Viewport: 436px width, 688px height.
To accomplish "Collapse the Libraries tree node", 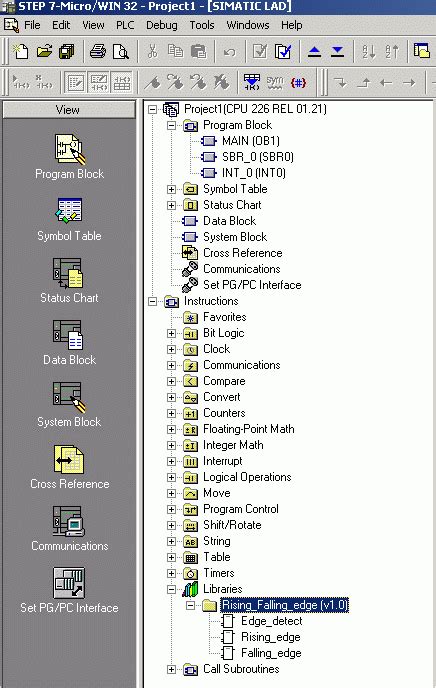I will point(172,590).
